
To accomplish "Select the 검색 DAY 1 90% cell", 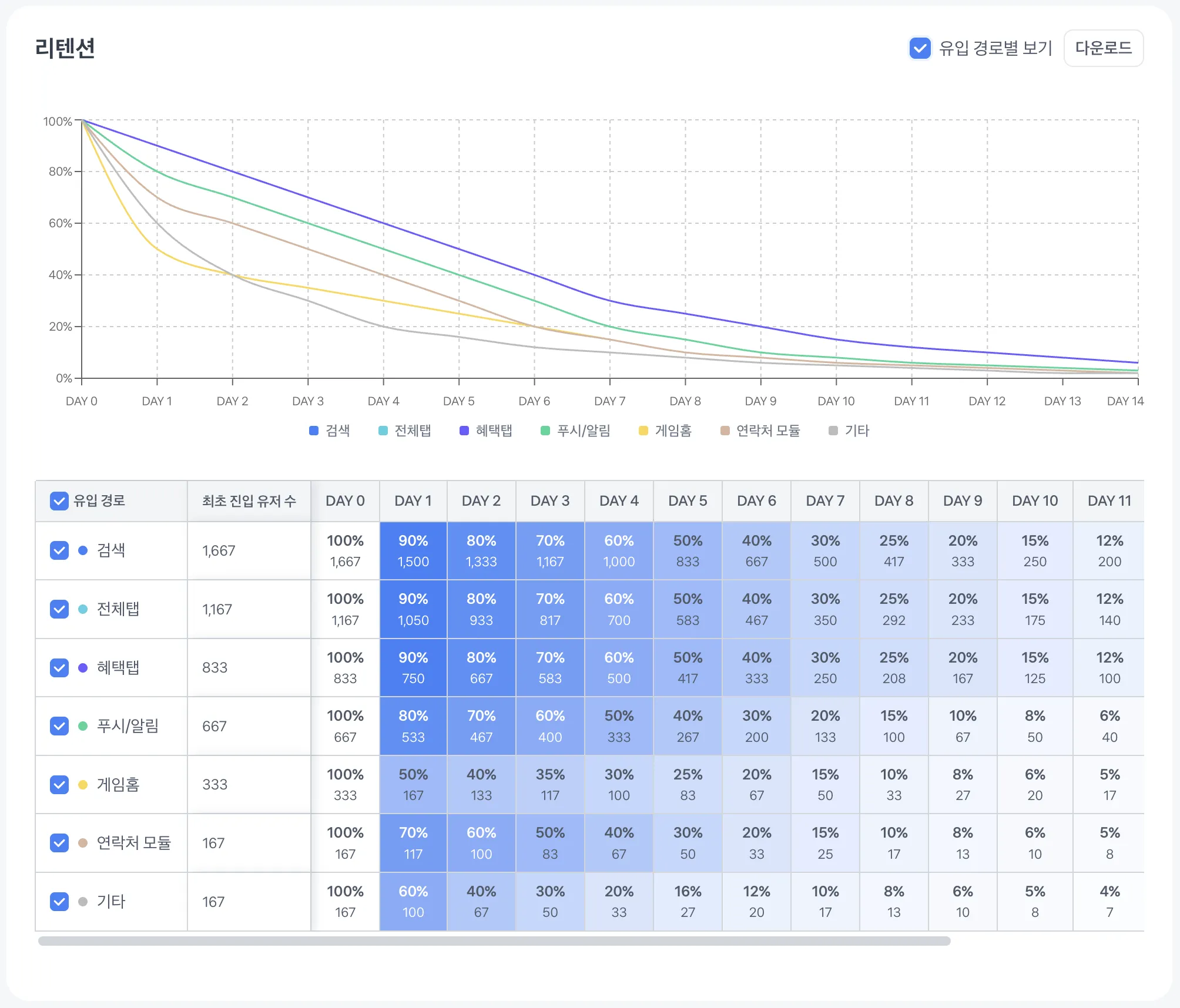I will click(413, 550).
